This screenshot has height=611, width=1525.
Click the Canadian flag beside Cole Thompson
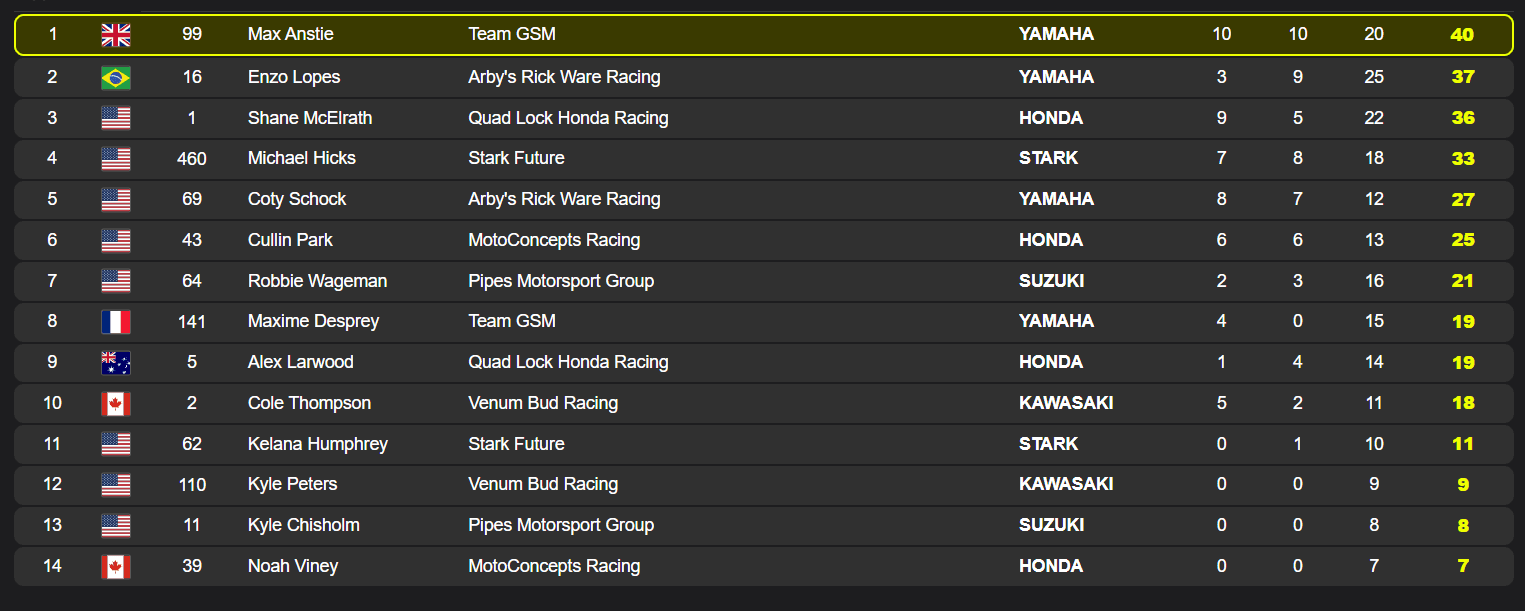[x=116, y=404]
